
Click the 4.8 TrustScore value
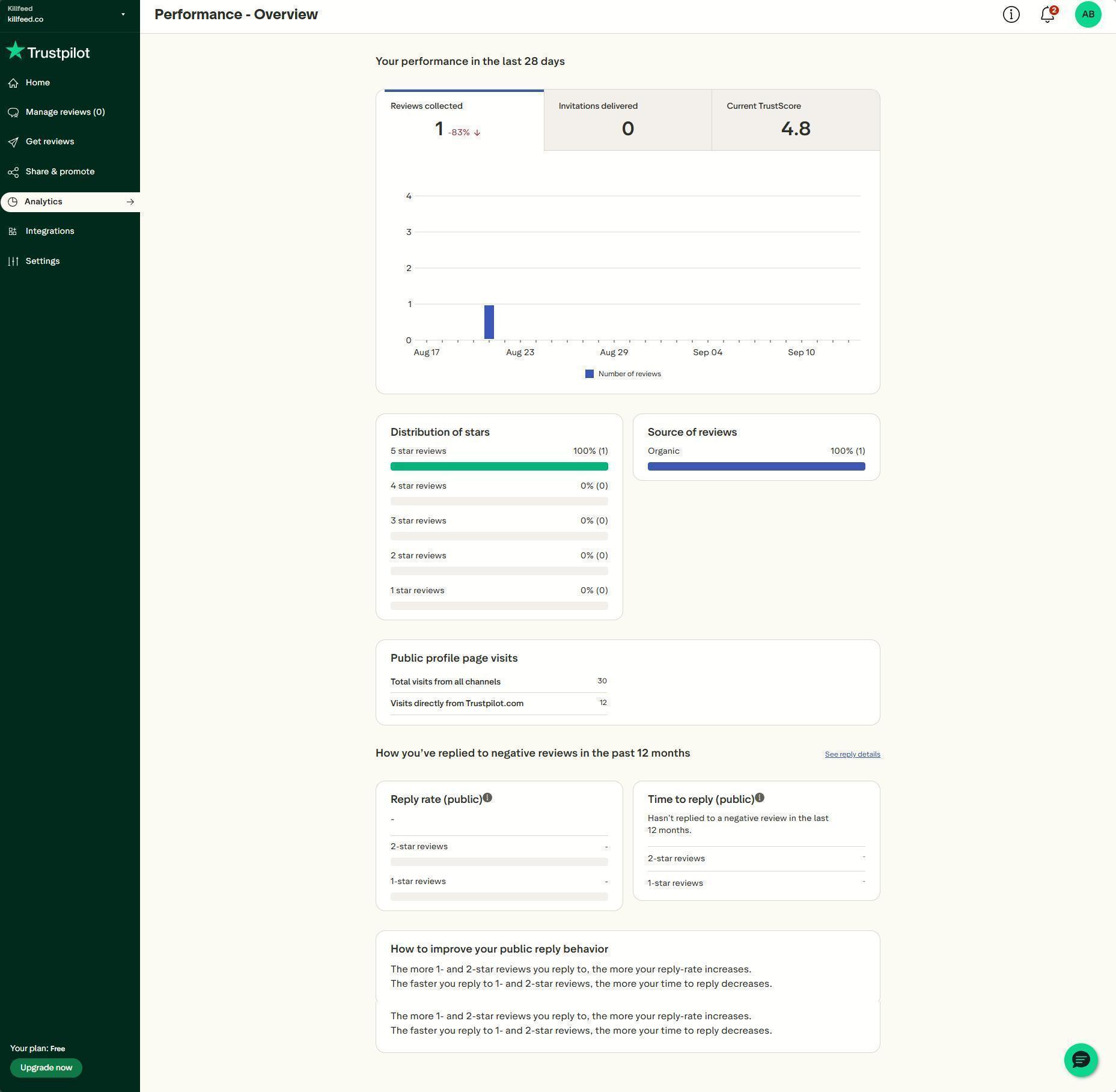pos(796,129)
